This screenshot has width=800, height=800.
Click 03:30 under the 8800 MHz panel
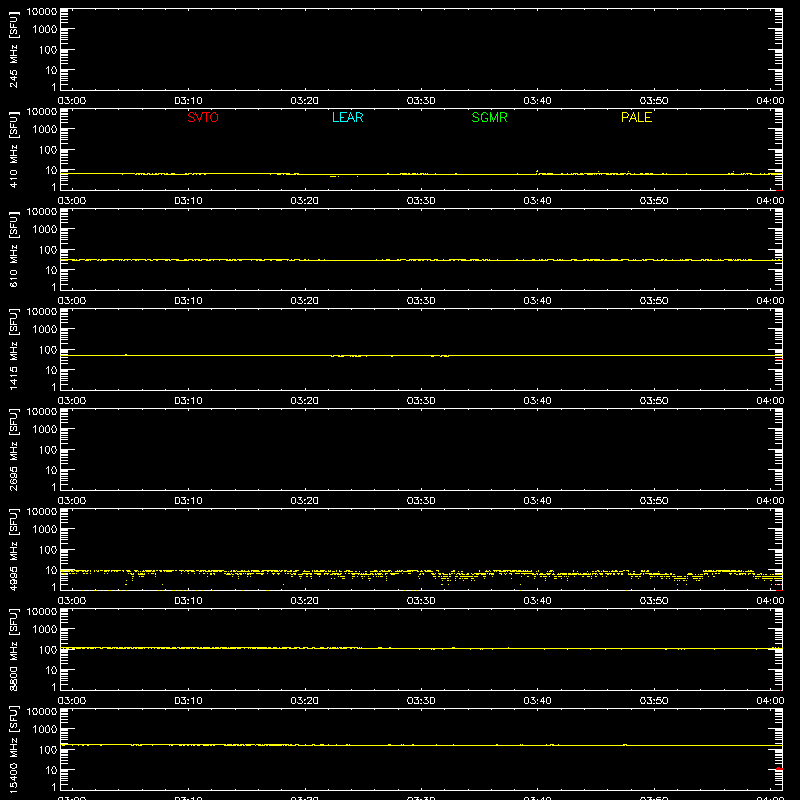[x=421, y=701]
